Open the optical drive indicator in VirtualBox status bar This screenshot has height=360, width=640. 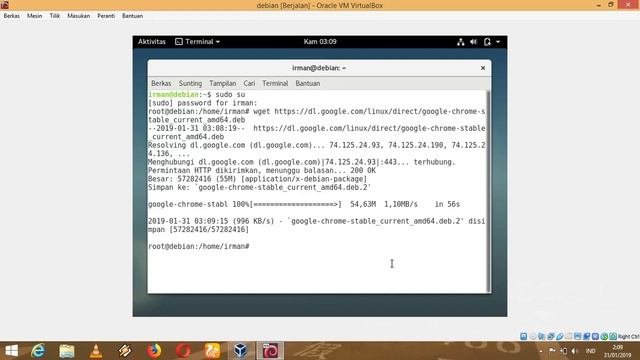(x=533, y=336)
